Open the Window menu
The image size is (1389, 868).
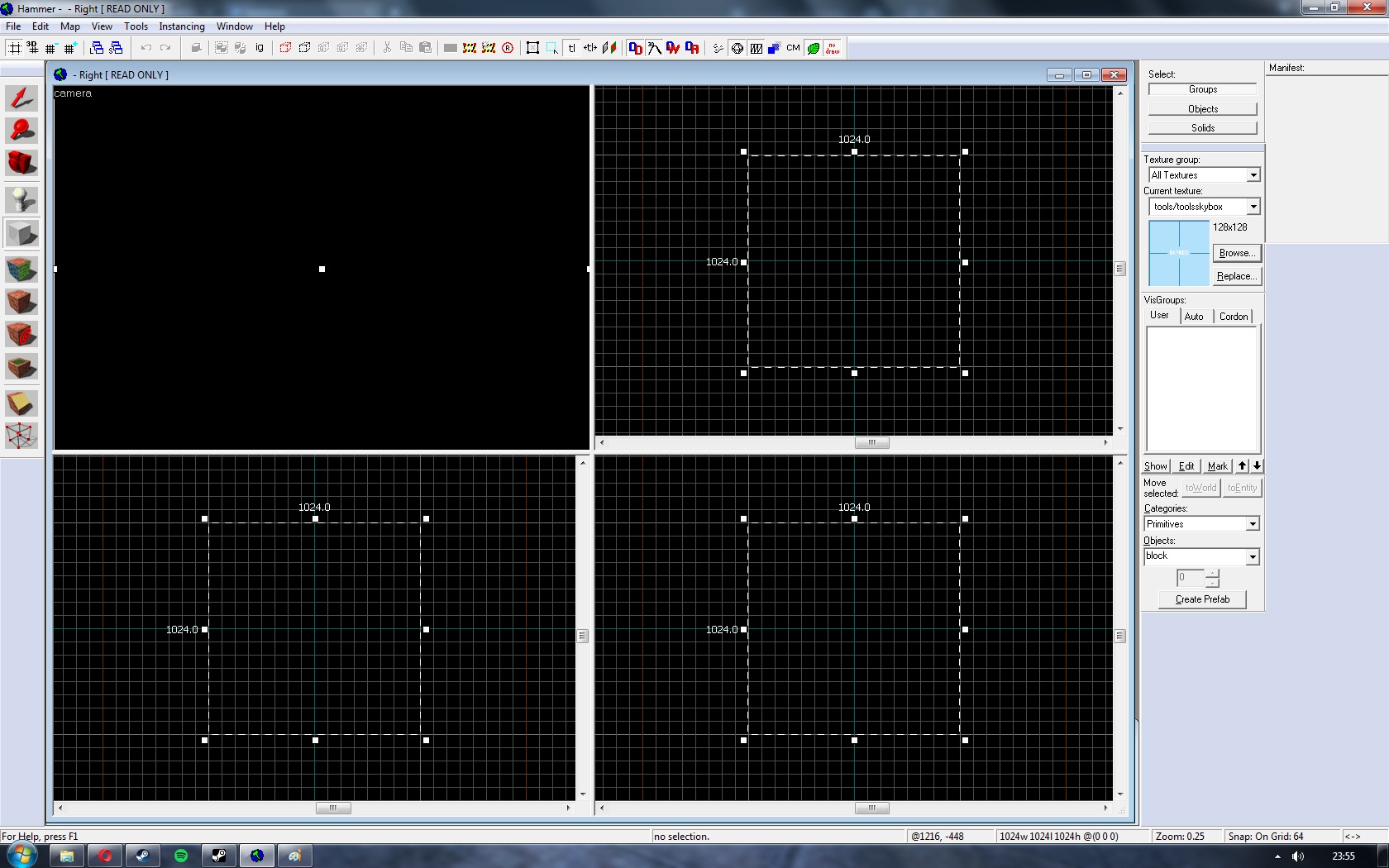coord(235,26)
